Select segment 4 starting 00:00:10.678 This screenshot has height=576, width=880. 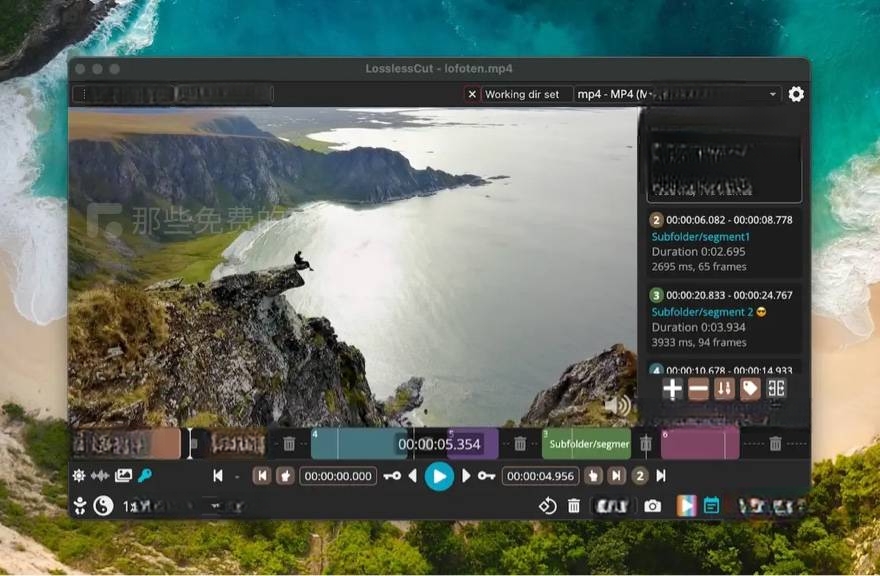point(723,367)
